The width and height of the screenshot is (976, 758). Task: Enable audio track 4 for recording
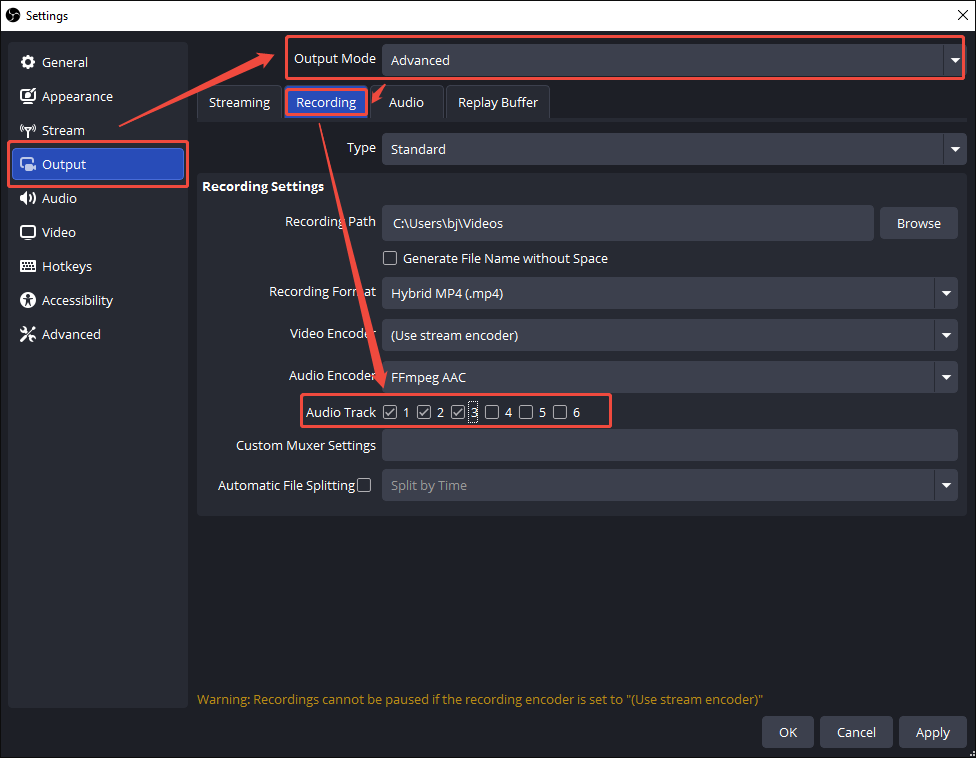tap(492, 411)
